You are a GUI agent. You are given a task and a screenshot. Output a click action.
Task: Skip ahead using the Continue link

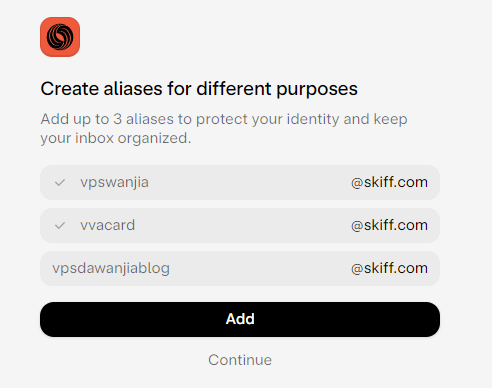pyautogui.click(x=240, y=360)
